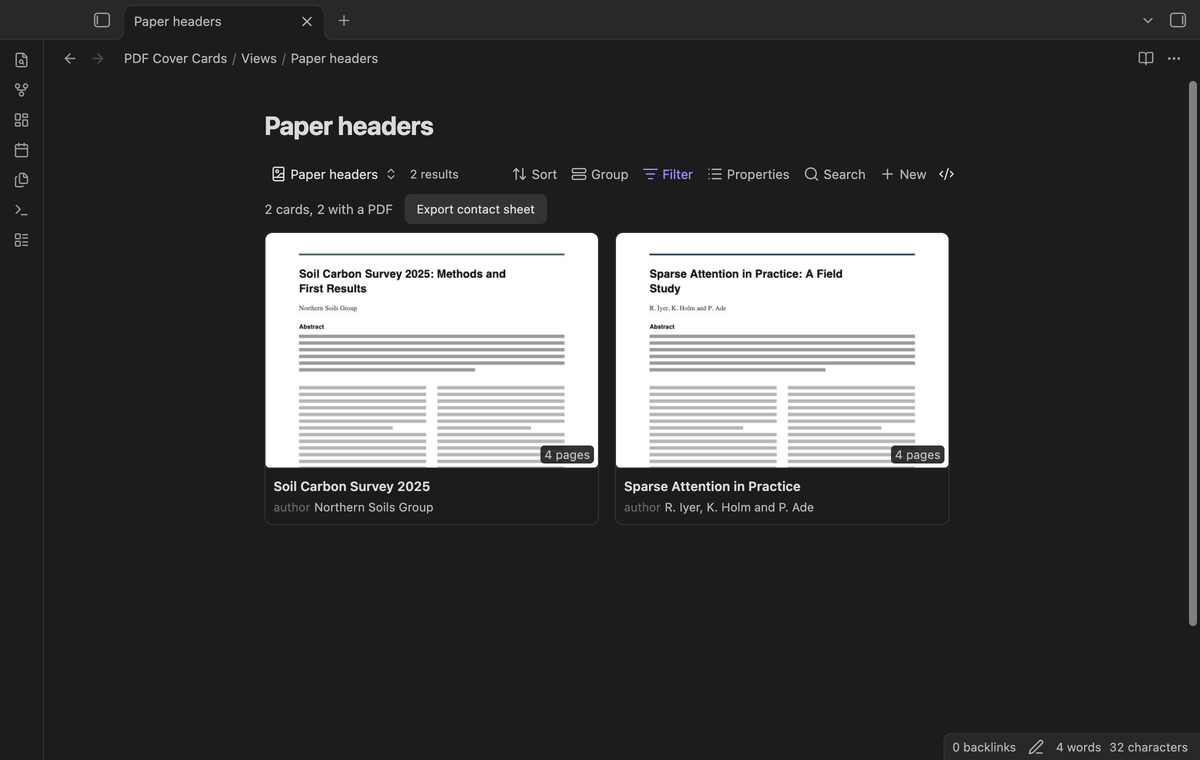Click Views breadcrumb folder
The width and height of the screenshot is (1200, 760).
(259, 58)
